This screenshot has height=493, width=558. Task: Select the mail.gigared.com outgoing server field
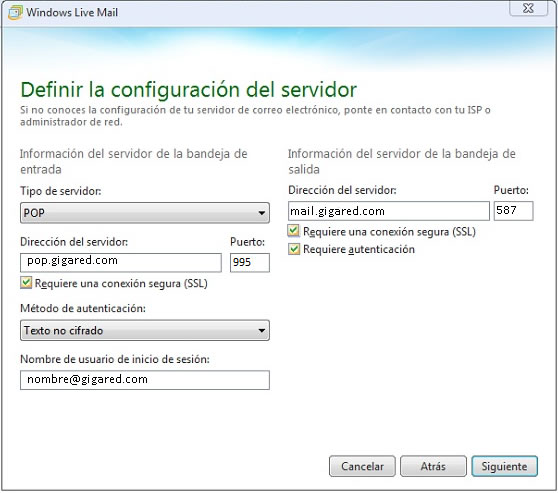(x=389, y=211)
